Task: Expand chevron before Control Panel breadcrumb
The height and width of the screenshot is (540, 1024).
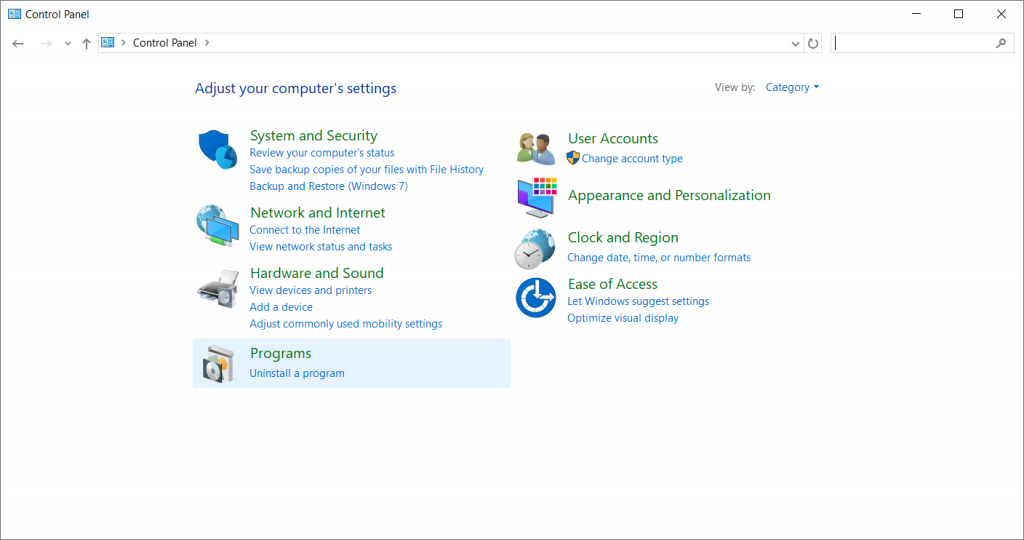Action: click(x=123, y=42)
